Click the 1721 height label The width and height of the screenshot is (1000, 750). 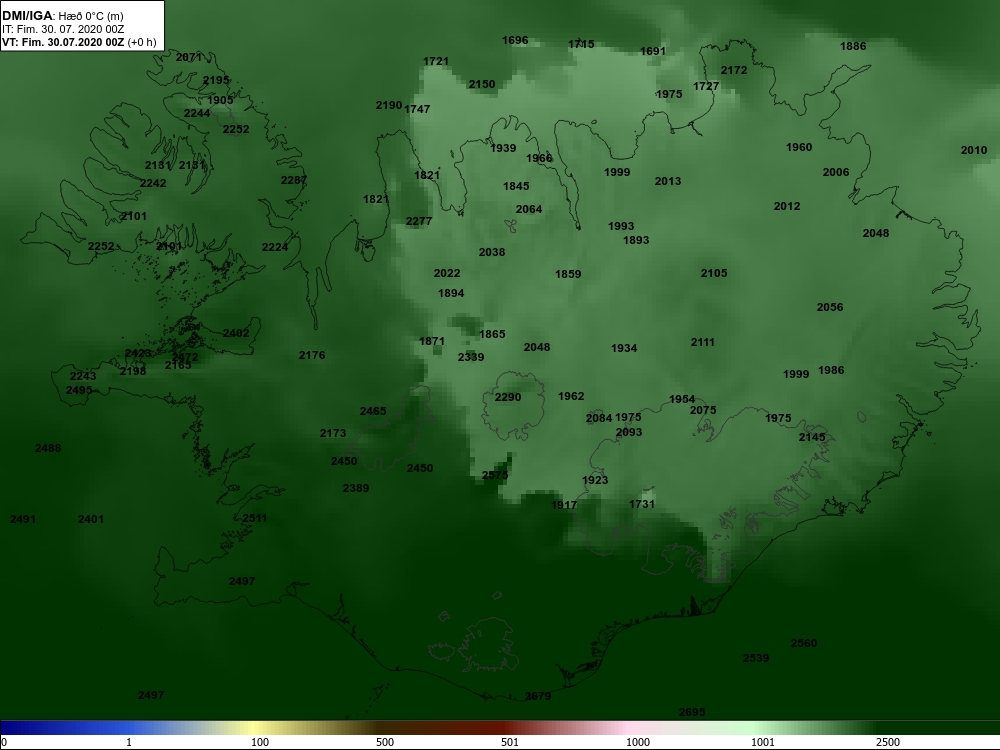tap(436, 61)
